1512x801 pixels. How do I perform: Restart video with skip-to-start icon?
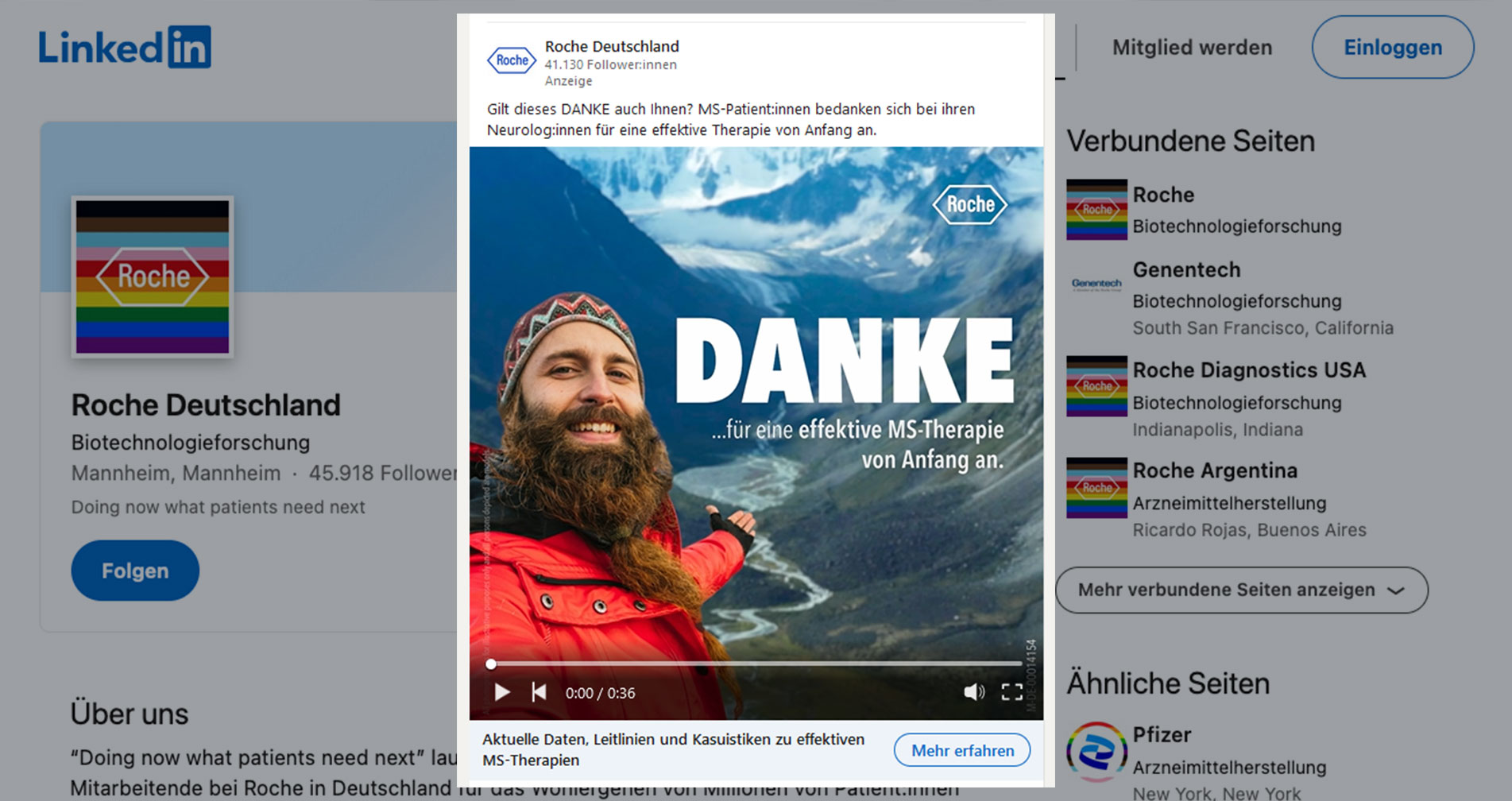[539, 692]
